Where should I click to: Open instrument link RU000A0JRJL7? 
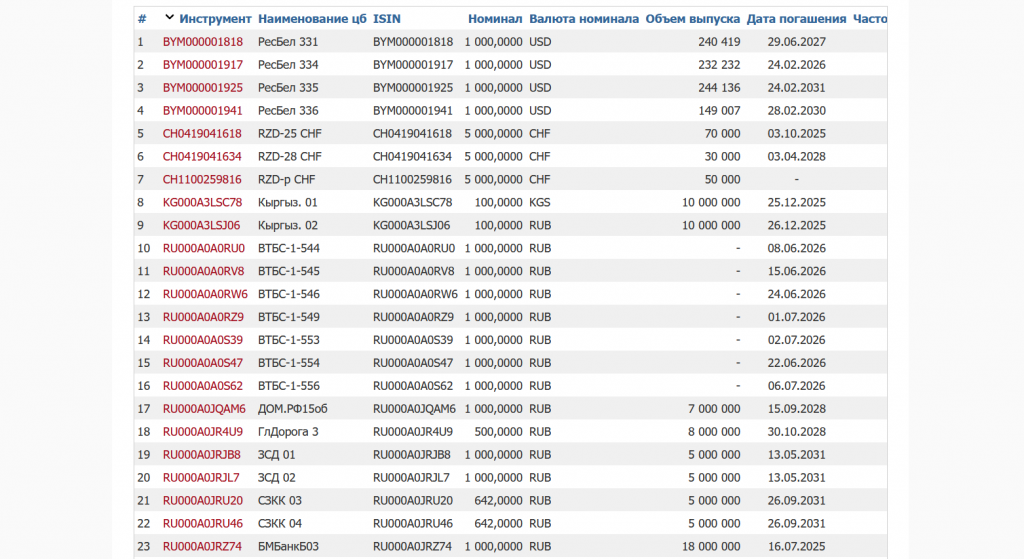pos(201,477)
